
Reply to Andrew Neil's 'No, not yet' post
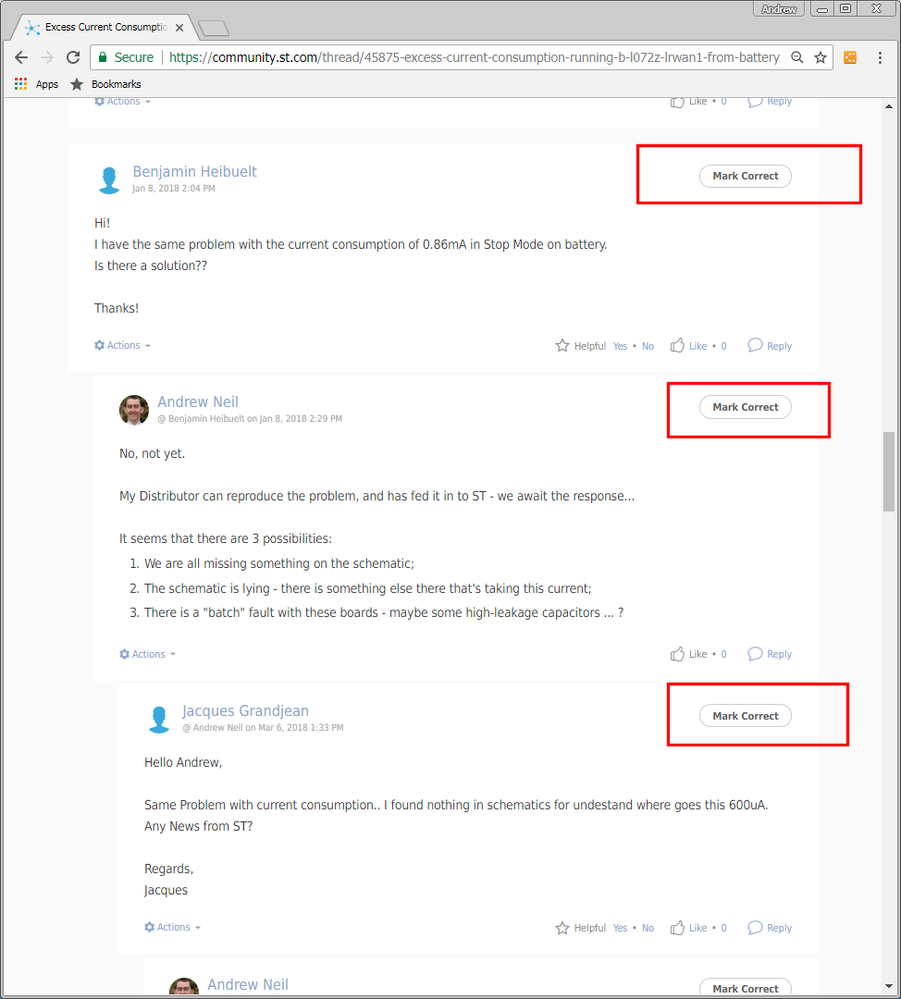770,654
